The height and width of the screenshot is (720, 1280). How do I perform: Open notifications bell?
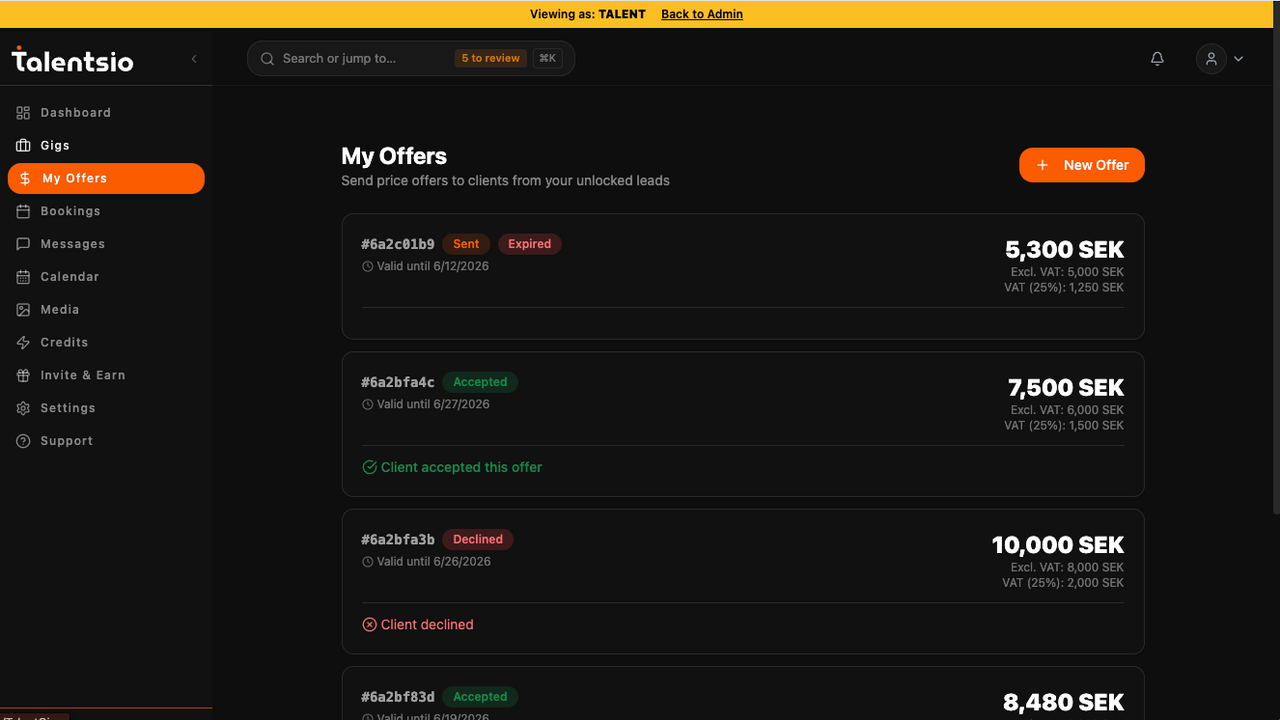tap(1157, 59)
